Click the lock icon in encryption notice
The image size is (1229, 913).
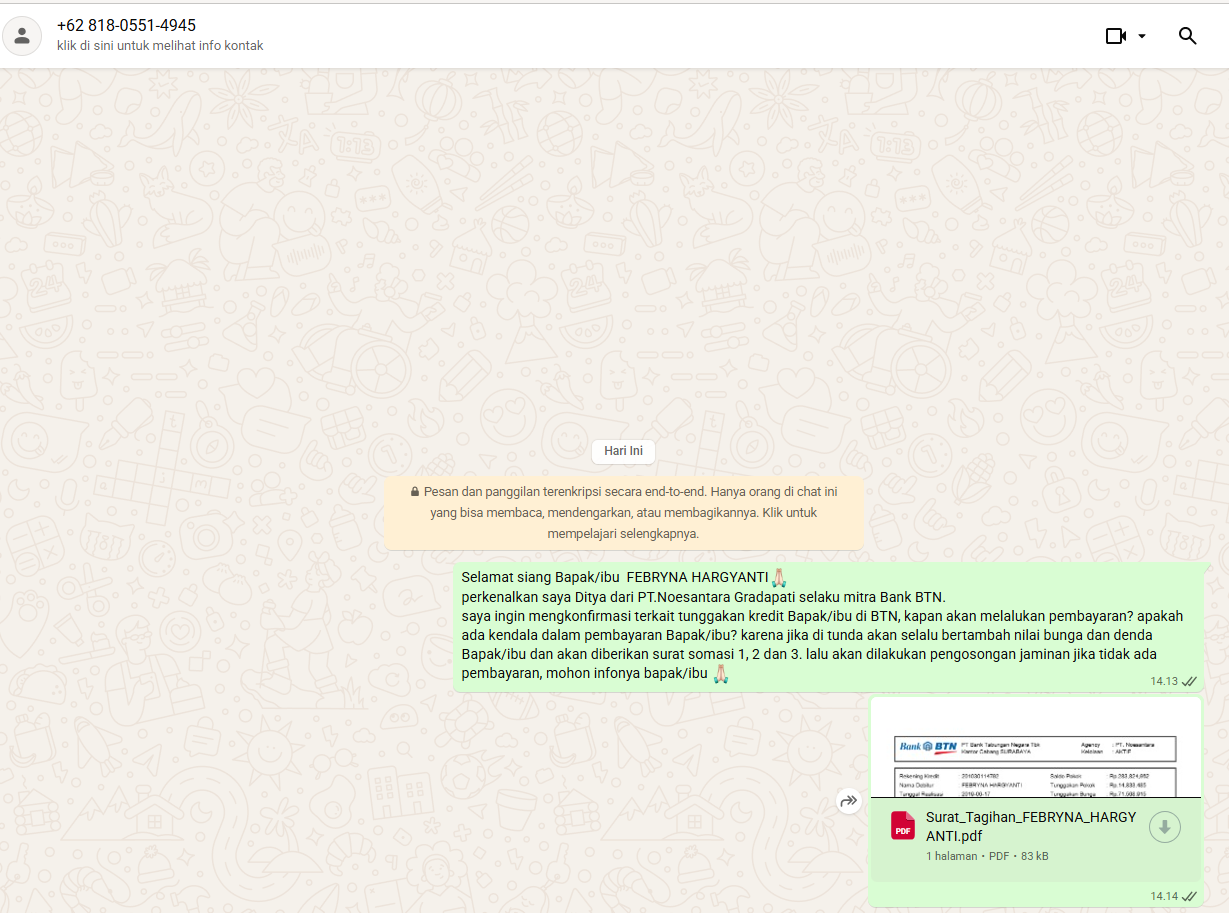[414, 492]
